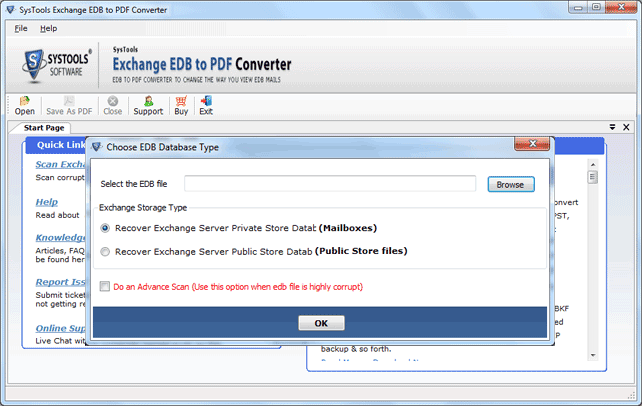Click the Close toolbar icon
The height and width of the screenshot is (406, 642).
(113, 106)
